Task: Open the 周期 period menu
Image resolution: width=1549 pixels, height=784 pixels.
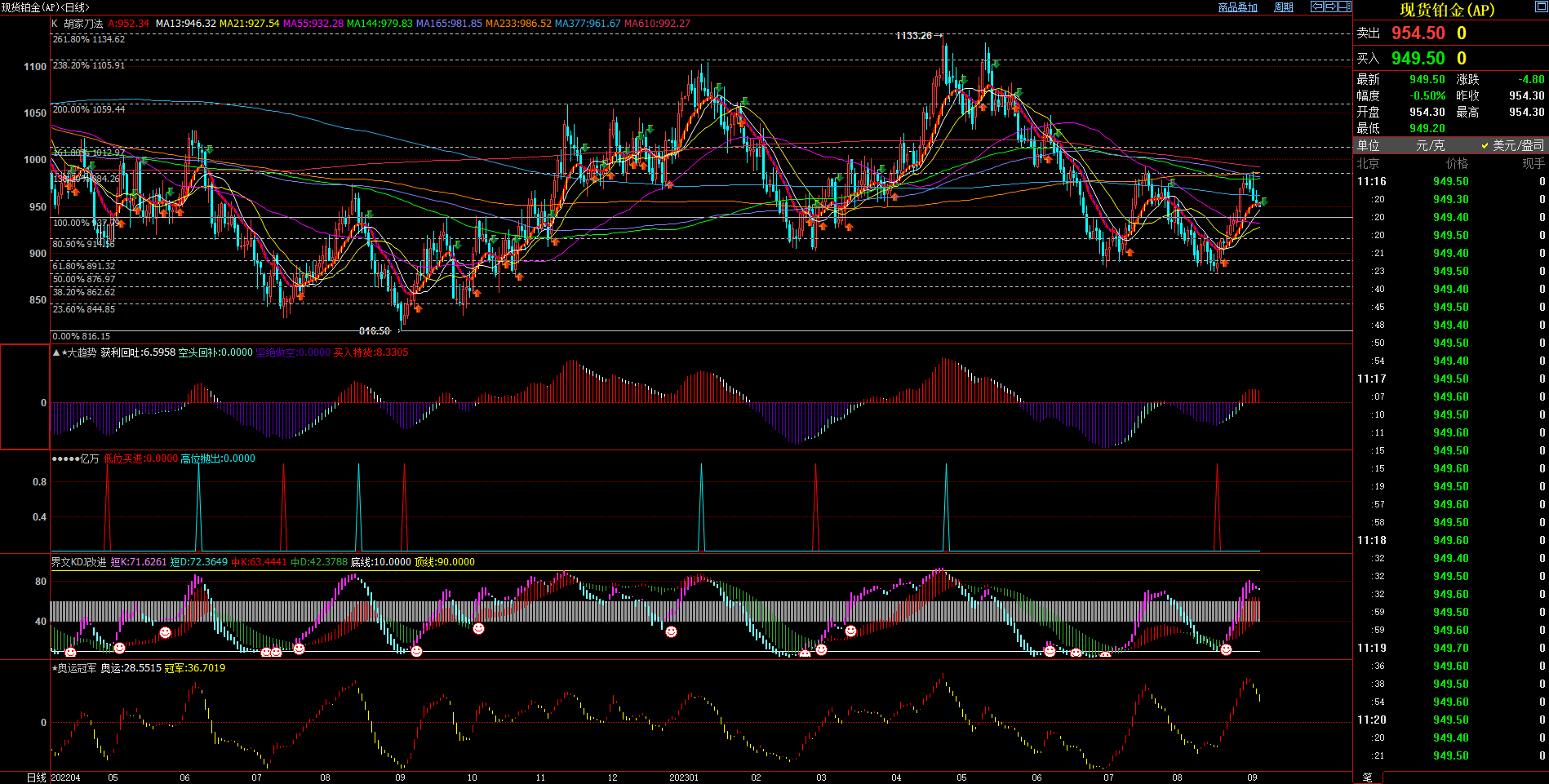Action: 1284,7
